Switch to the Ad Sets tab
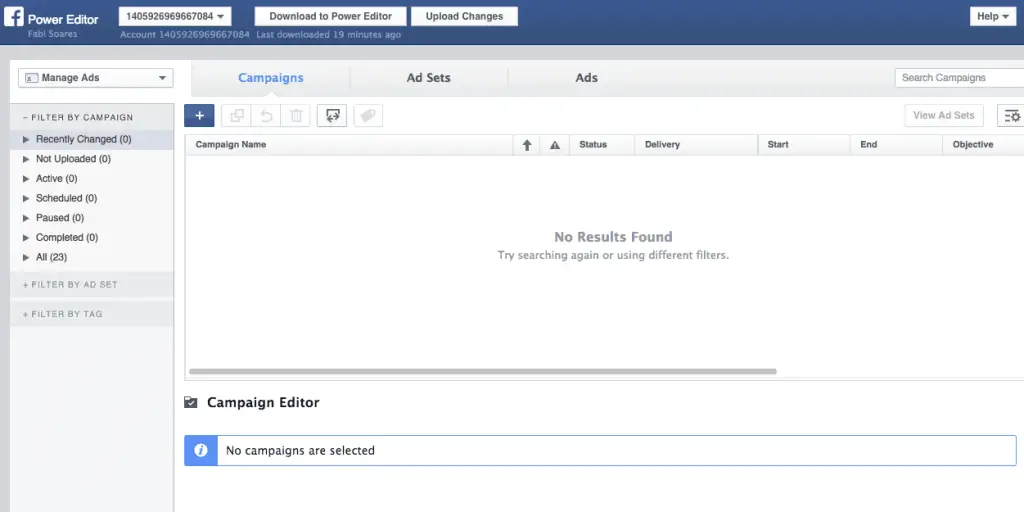1024x512 pixels. pyautogui.click(x=428, y=78)
